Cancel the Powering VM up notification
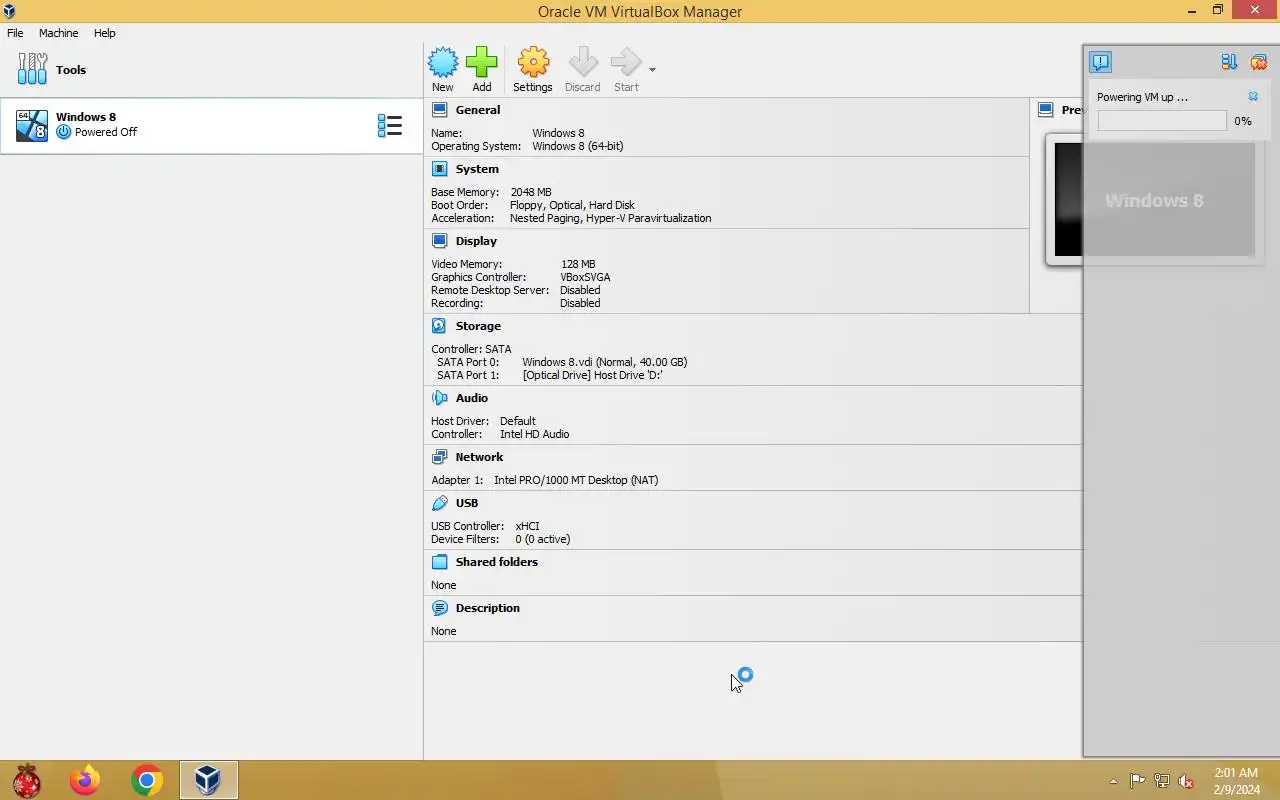 (1253, 97)
